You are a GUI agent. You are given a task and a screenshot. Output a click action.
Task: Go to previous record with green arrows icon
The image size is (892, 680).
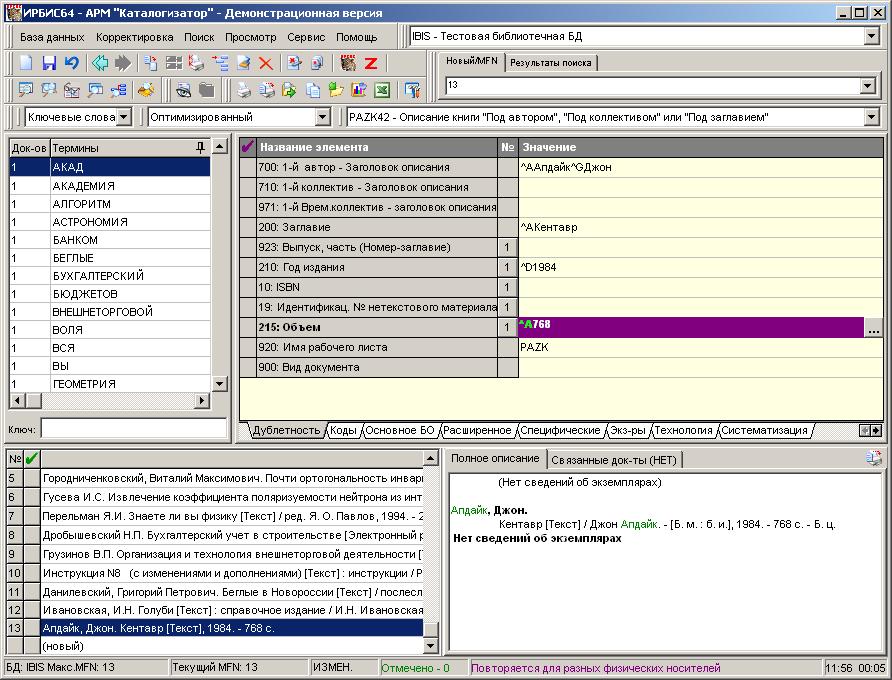(x=100, y=63)
